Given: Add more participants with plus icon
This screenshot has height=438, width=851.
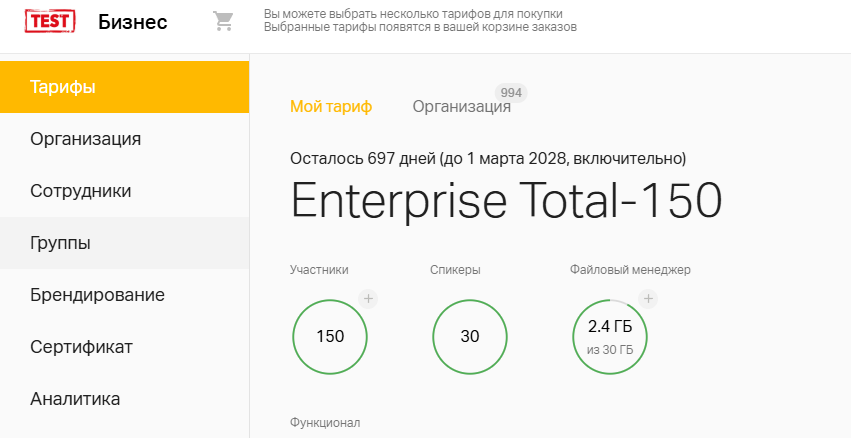Looking at the screenshot, I should tap(368, 298).
